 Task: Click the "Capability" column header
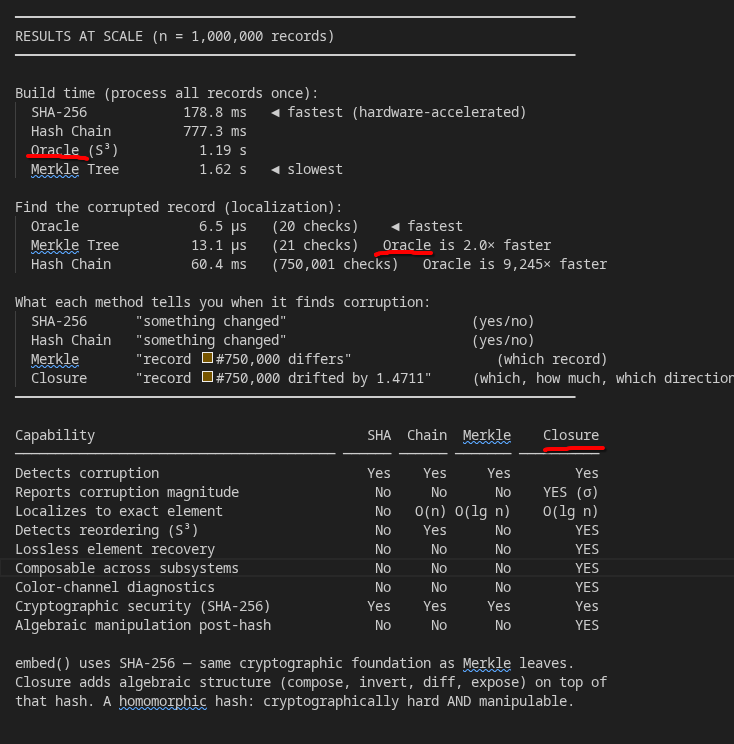point(55,435)
